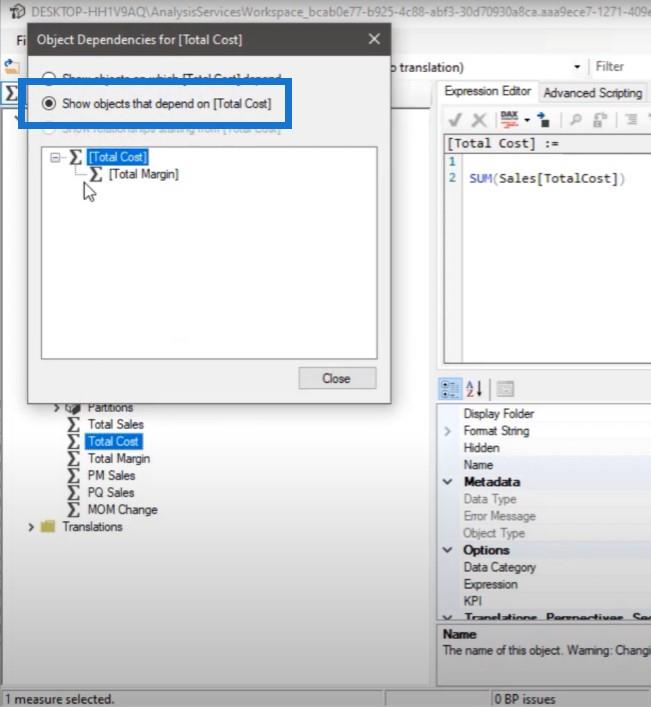The image size is (651, 707).
Task: Select the MOM Change measure
Action: (122, 510)
